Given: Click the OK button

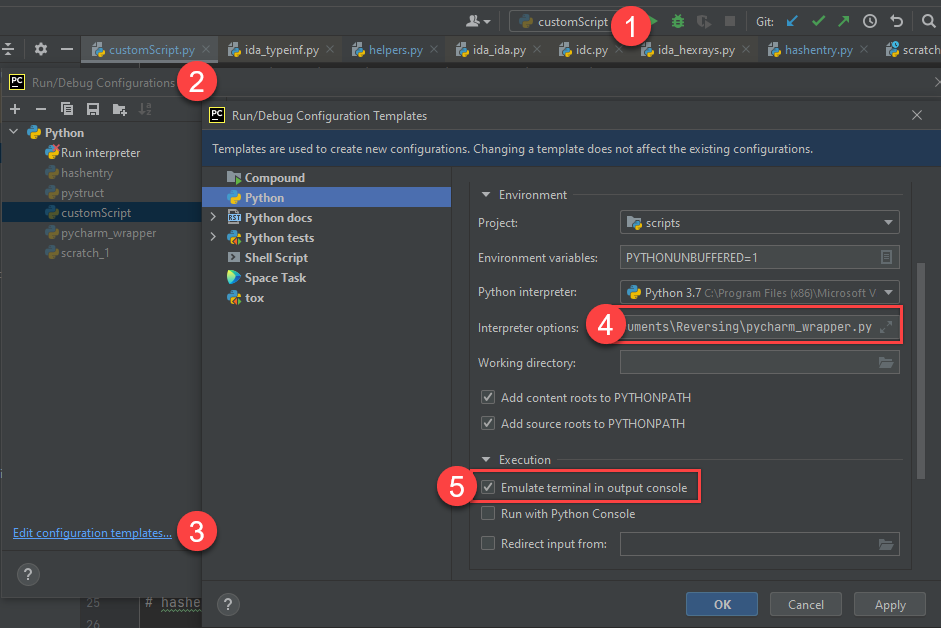Looking at the screenshot, I should (722, 605).
